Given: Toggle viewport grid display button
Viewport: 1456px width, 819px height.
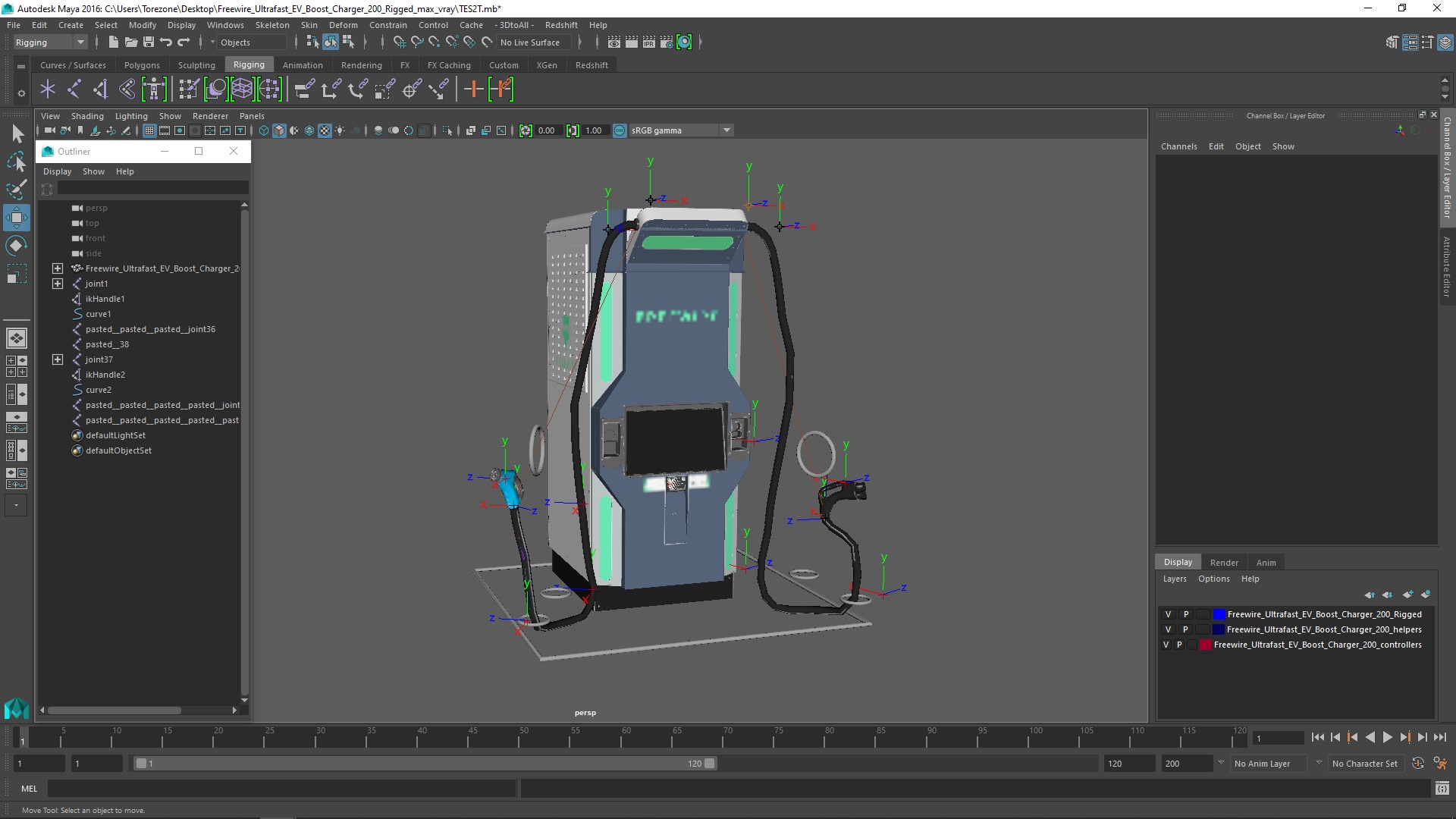Looking at the screenshot, I should 149,130.
